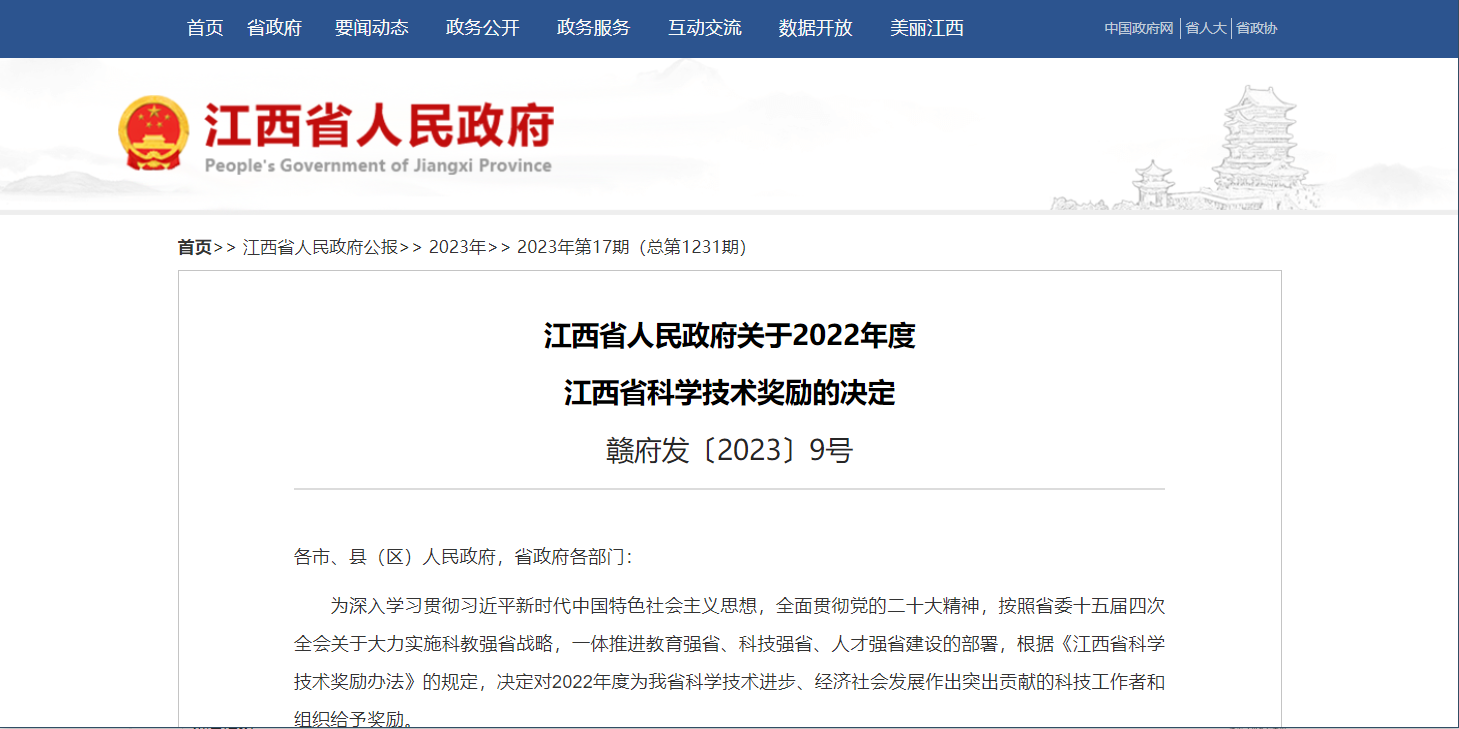Return via the 首页 breadcrumb link
The width and height of the screenshot is (1459, 729).
(x=195, y=247)
